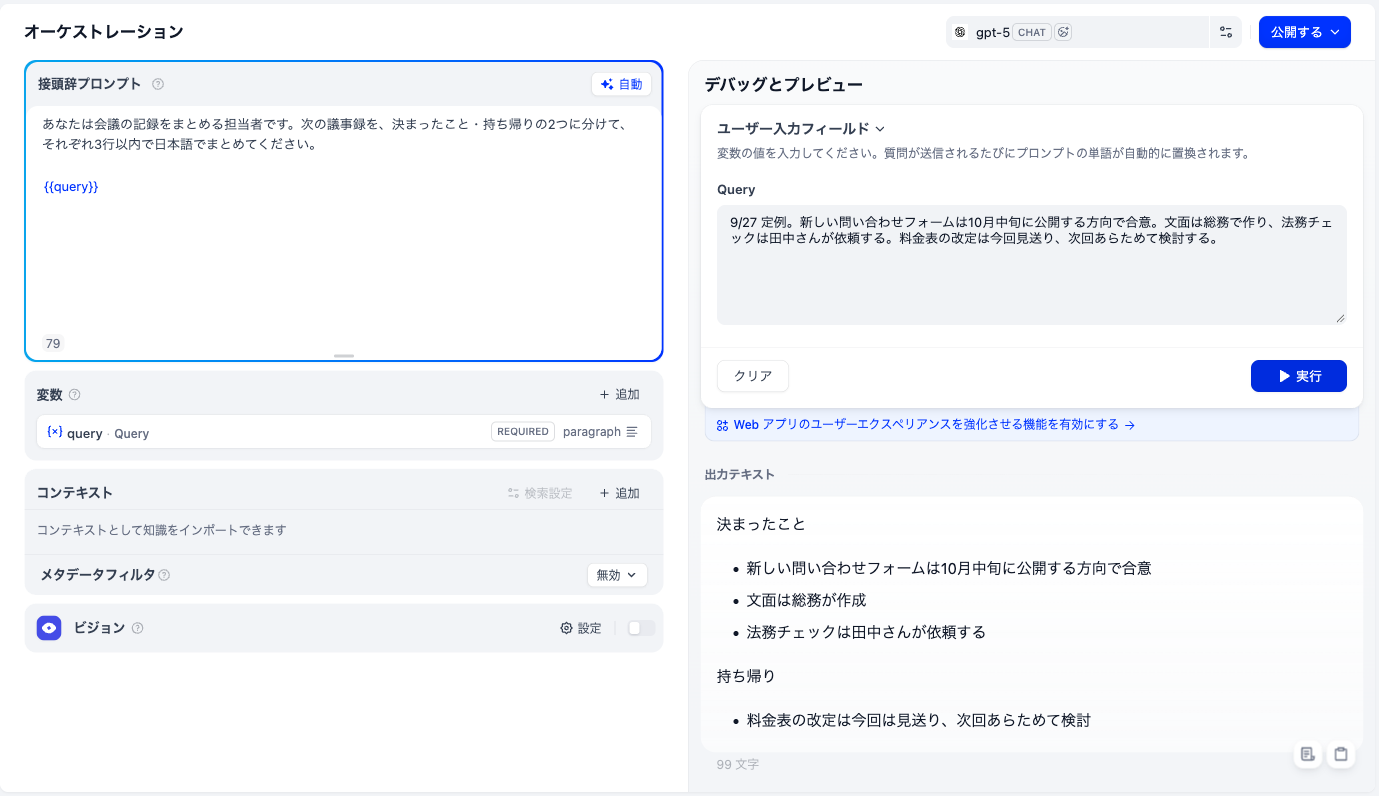Click the 実行 run button

point(1298,376)
